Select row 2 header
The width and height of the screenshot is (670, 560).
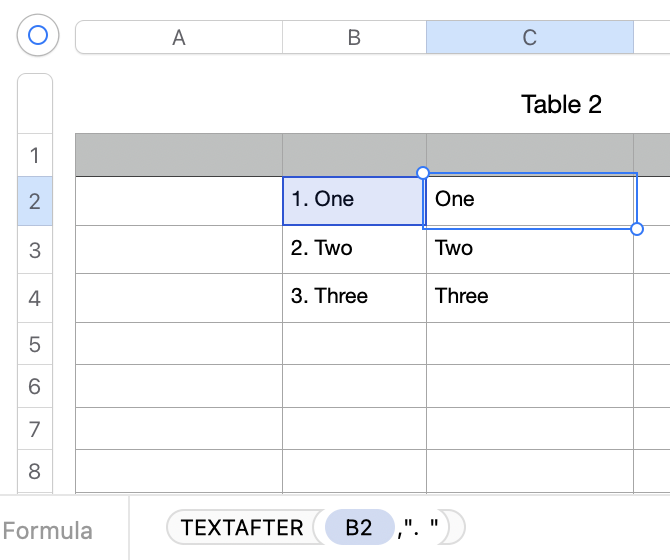35,202
